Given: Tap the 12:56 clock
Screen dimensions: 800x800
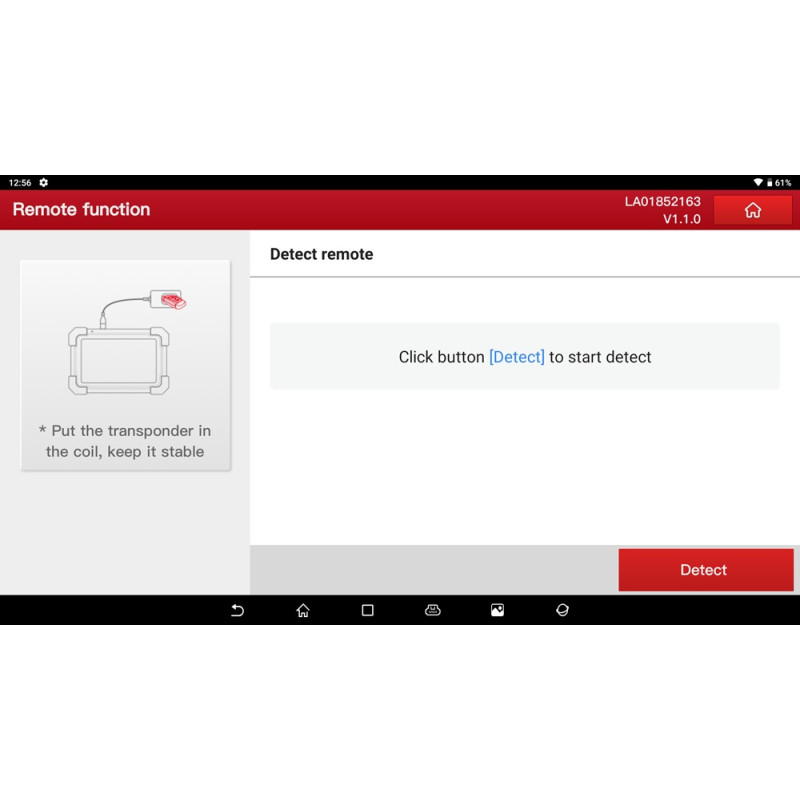Looking at the screenshot, I should coord(20,183).
